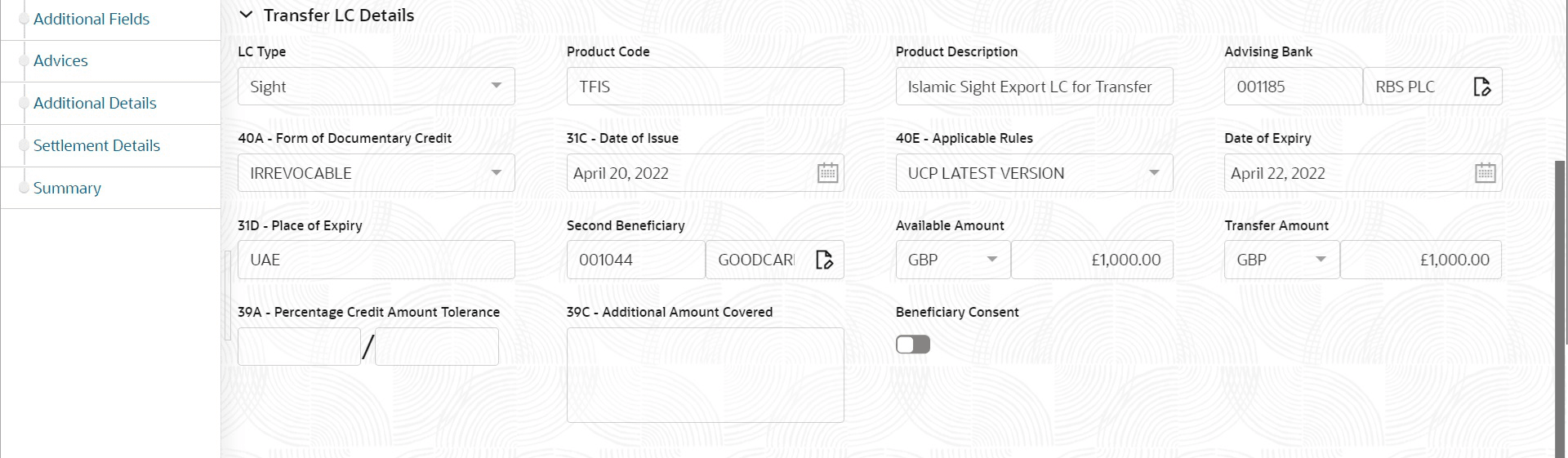The height and width of the screenshot is (458, 1568).
Task: Go to Additional Details step
Action: [x=95, y=103]
